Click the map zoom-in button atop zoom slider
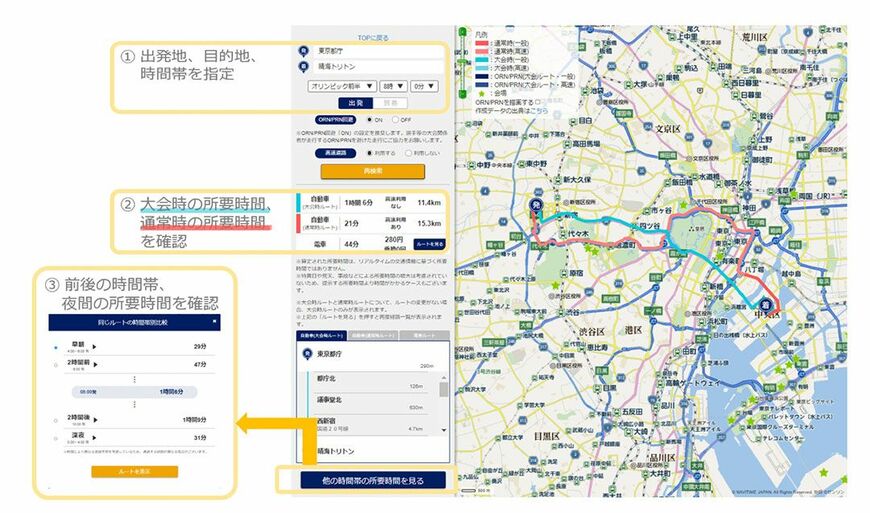This screenshot has width=870, height=513. pyautogui.click(x=462, y=33)
